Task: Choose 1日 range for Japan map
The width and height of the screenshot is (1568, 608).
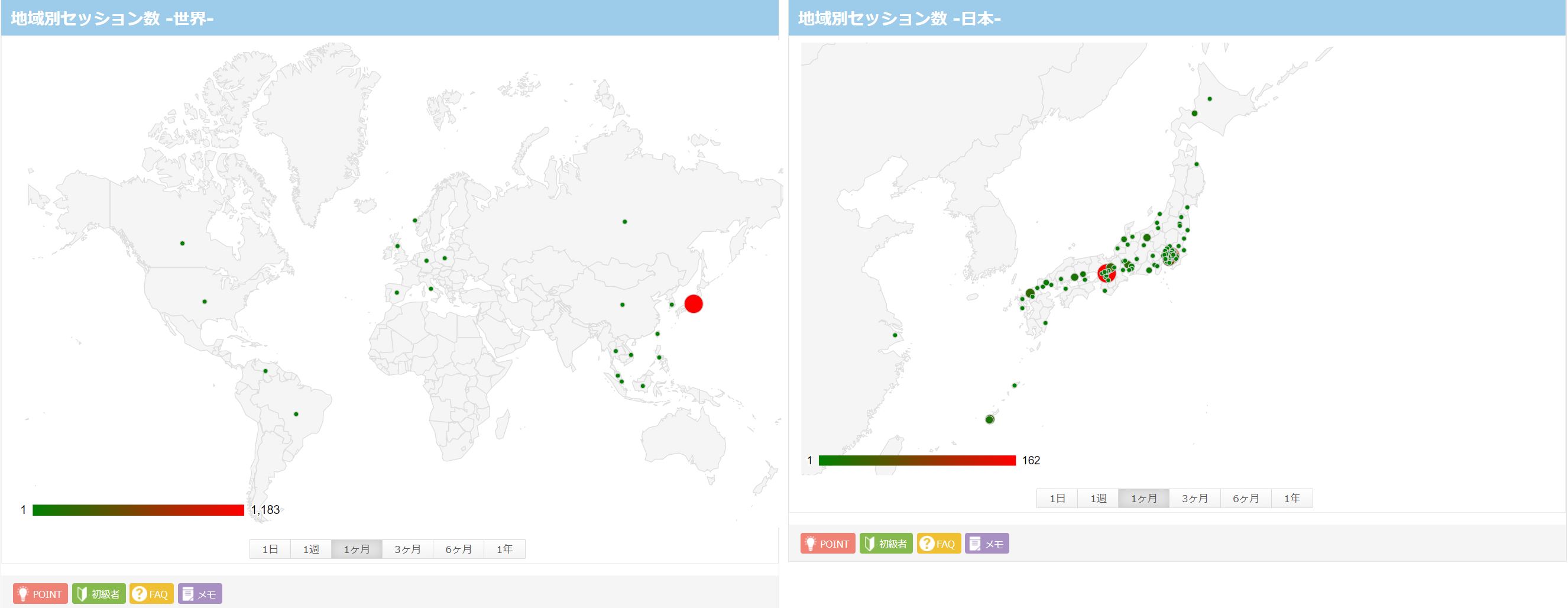Action: (1057, 498)
